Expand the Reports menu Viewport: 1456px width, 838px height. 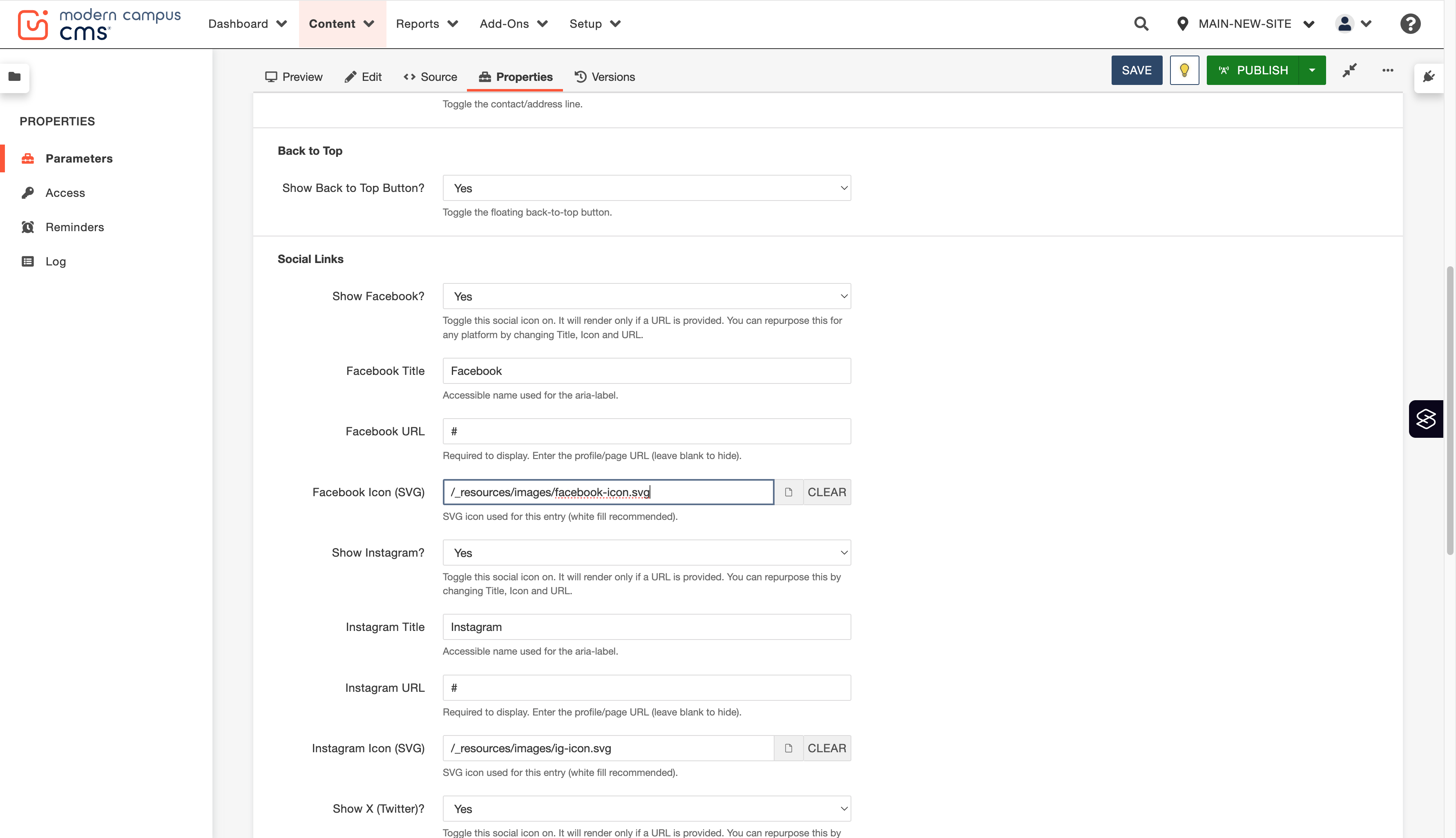tap(427, 24)
